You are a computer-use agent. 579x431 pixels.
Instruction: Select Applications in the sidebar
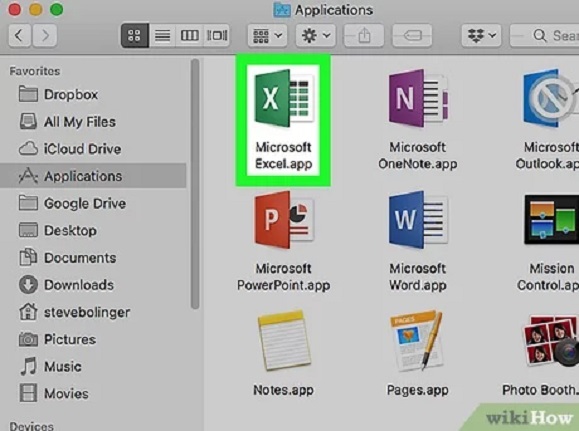point(93,176)
